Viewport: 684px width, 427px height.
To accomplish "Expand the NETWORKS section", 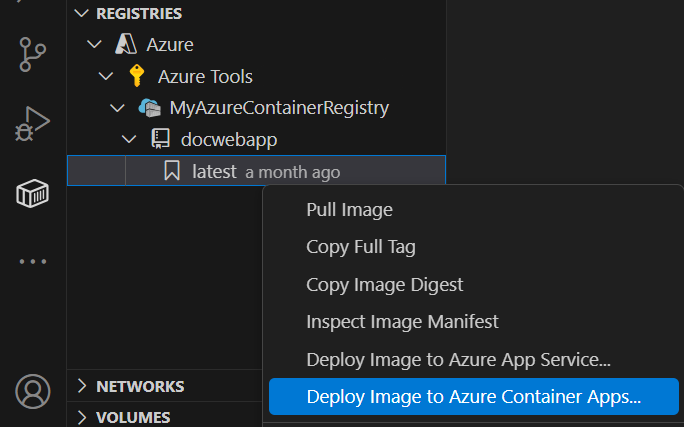I will 82,386.
